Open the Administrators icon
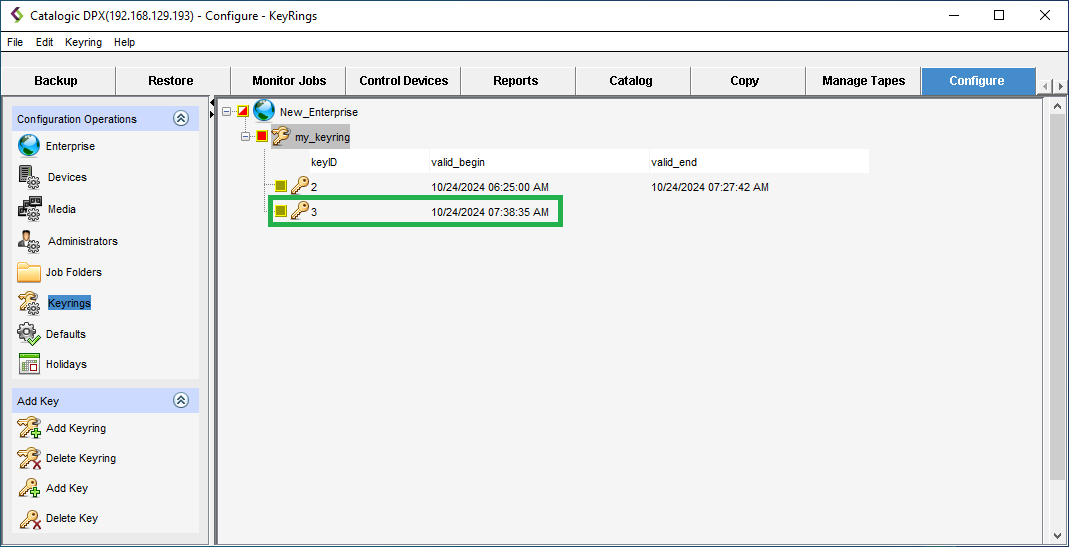 tap(29, 241)
